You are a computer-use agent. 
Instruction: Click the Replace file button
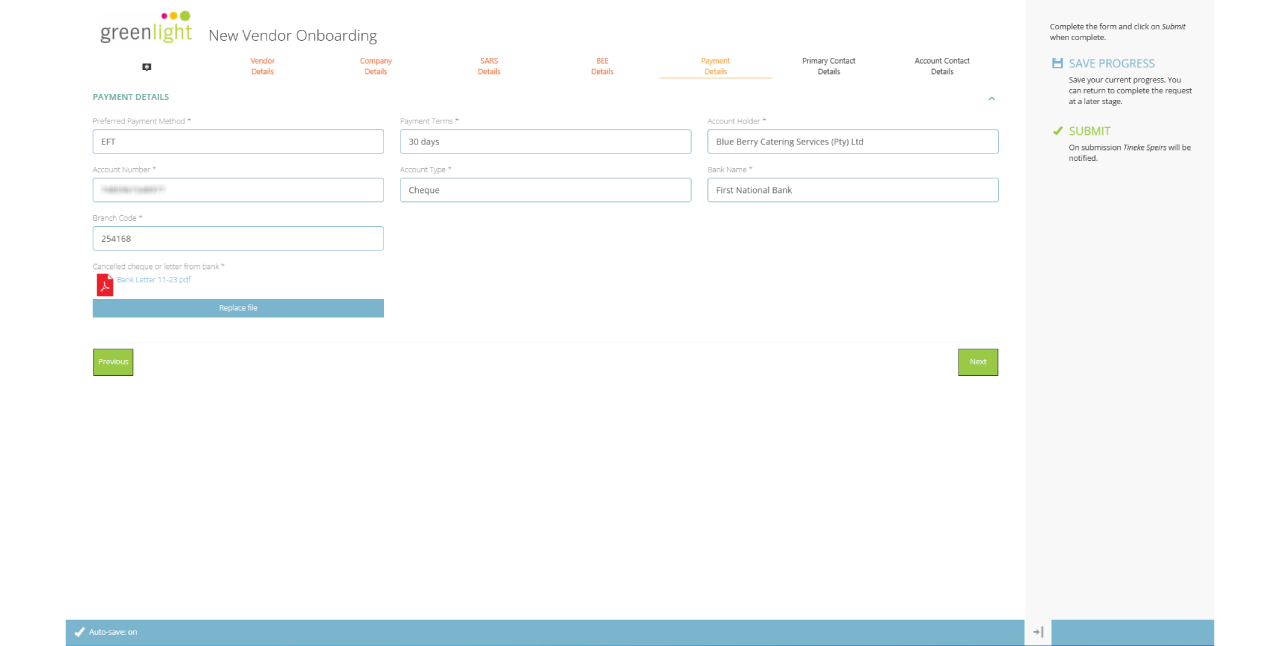[238, 308]
